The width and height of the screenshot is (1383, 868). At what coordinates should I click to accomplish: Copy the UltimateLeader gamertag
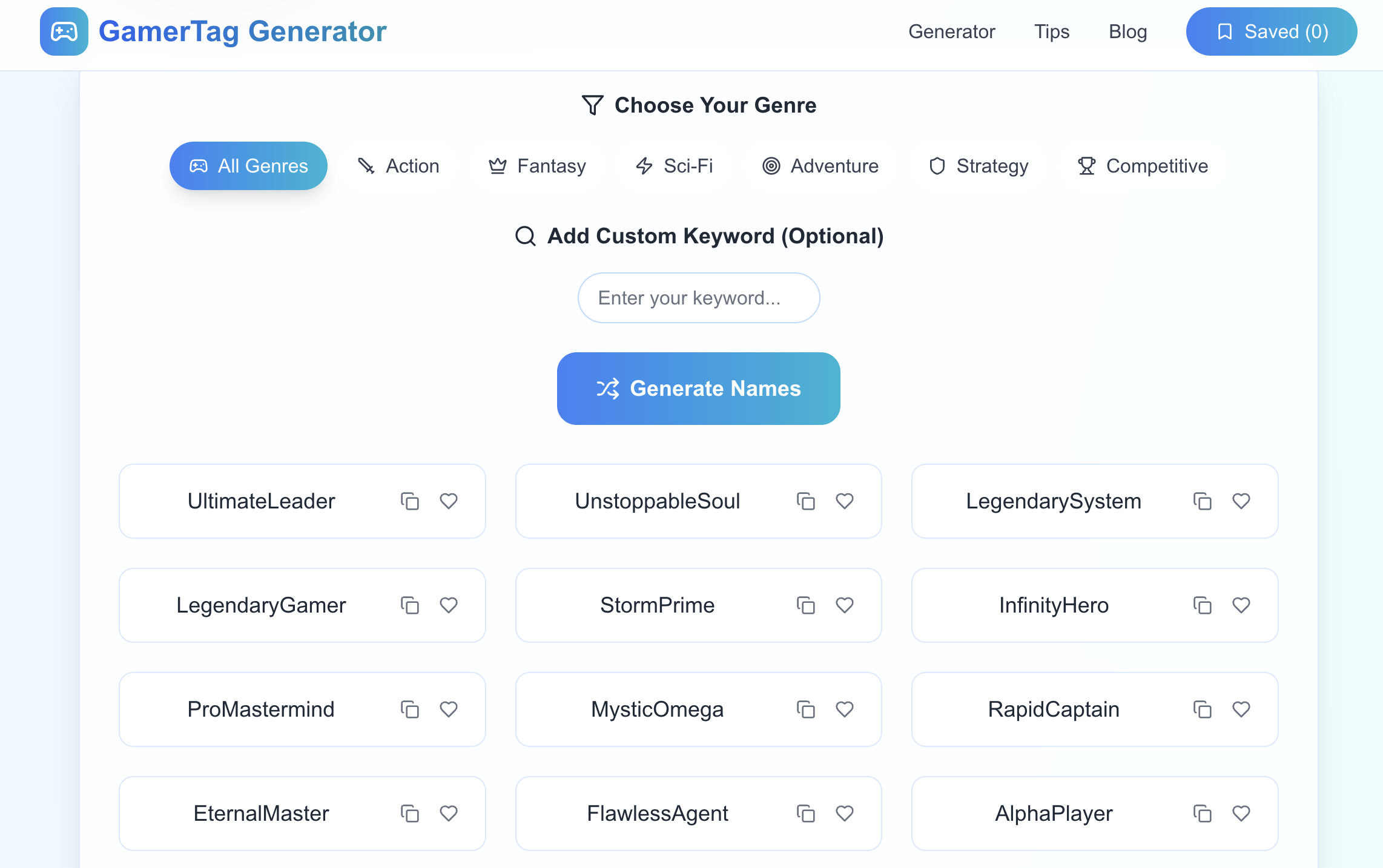click(x=409, y=501)
